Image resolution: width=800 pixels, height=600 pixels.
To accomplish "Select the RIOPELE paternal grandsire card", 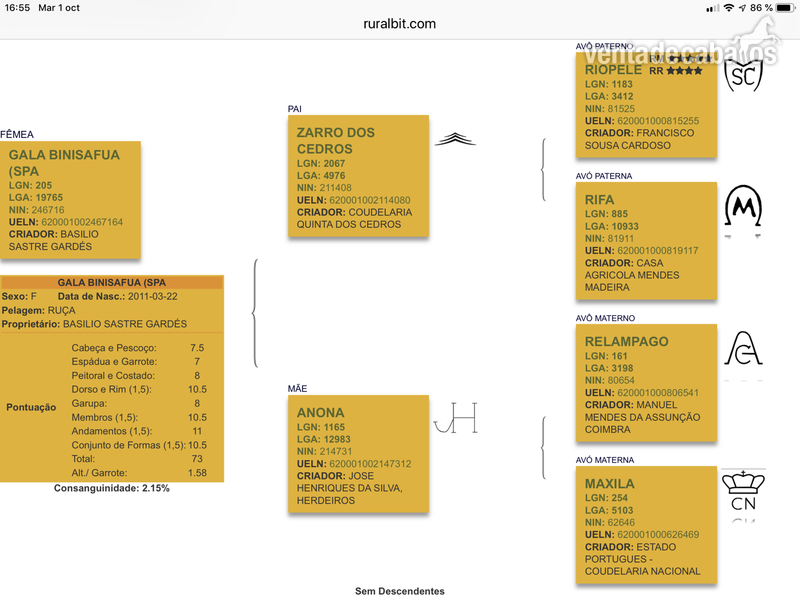I will pyautogui.click(x=646, y=105).
